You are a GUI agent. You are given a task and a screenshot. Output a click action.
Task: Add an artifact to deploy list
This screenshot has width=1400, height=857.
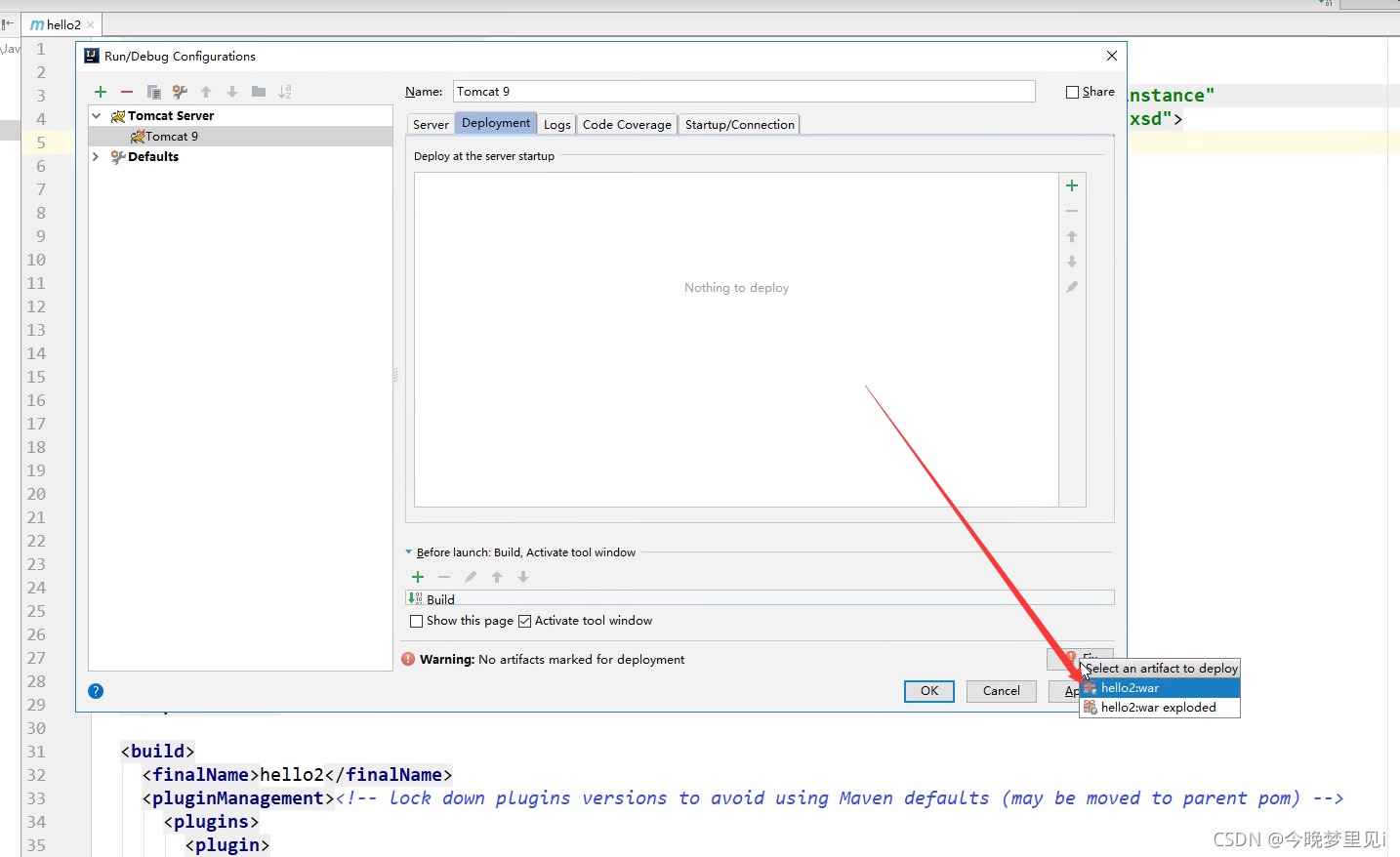pos(1072,185)
